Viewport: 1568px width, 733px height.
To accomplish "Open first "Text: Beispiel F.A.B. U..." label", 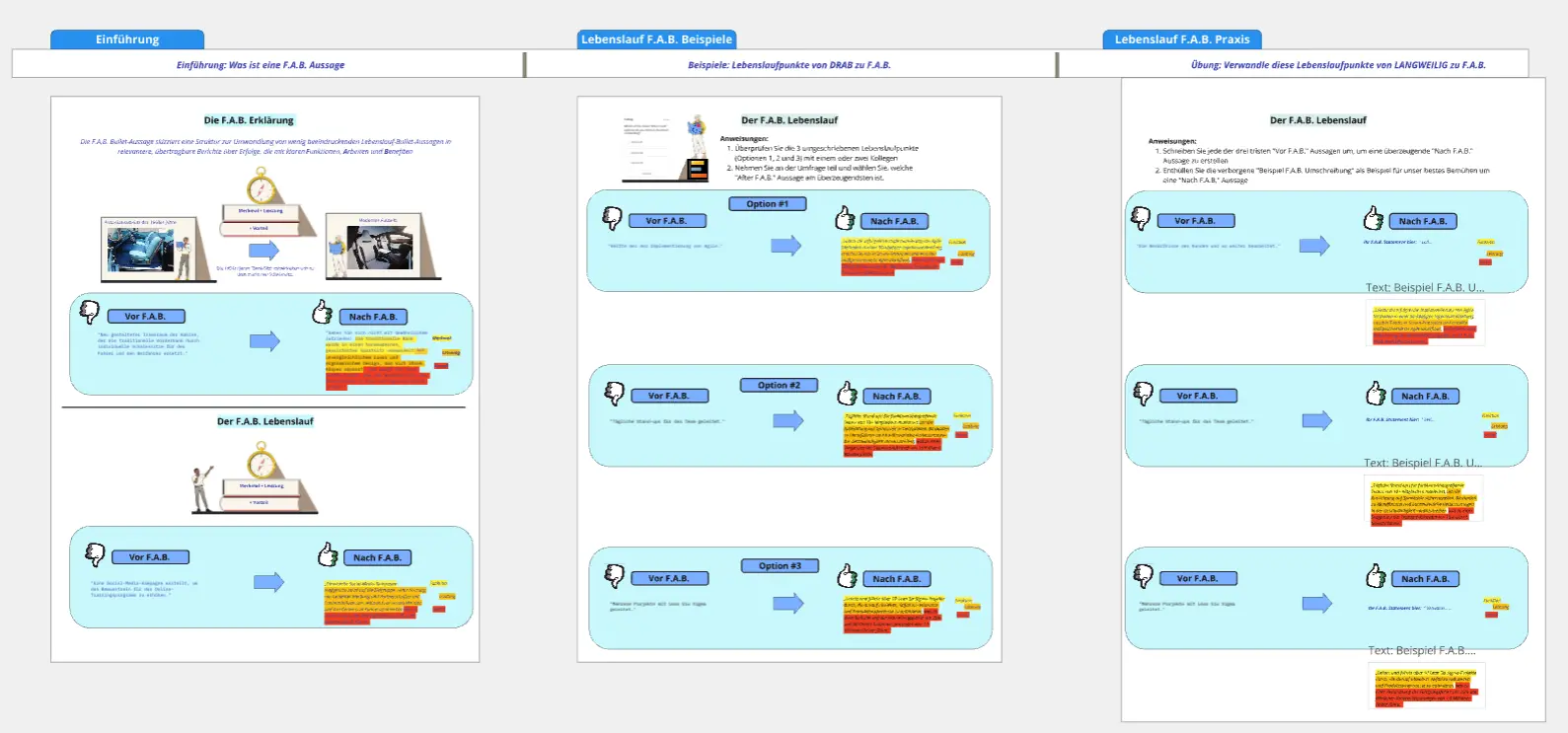I will (x=1424, y=288).
